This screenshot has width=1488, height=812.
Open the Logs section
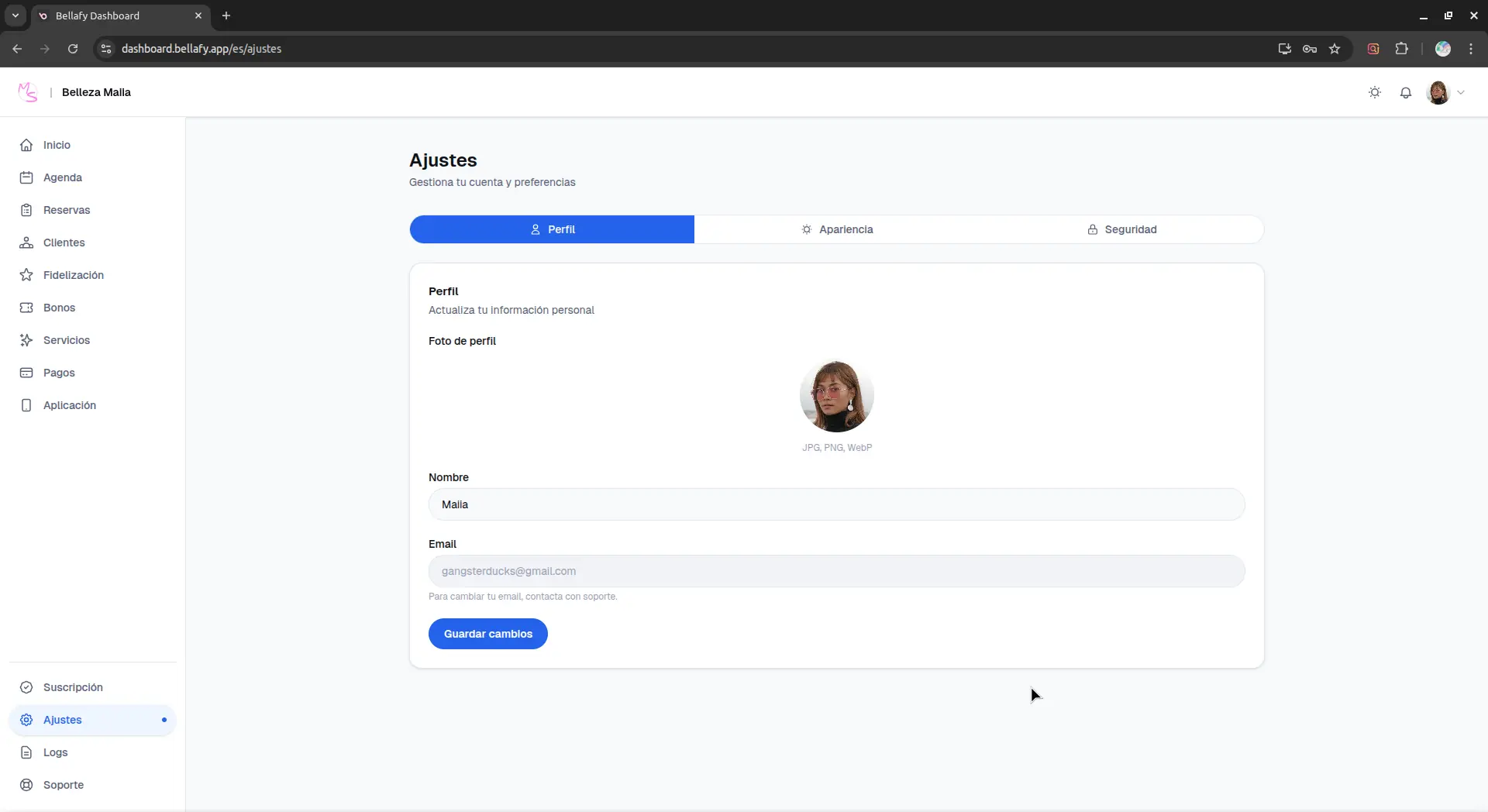tap(55, 752)
